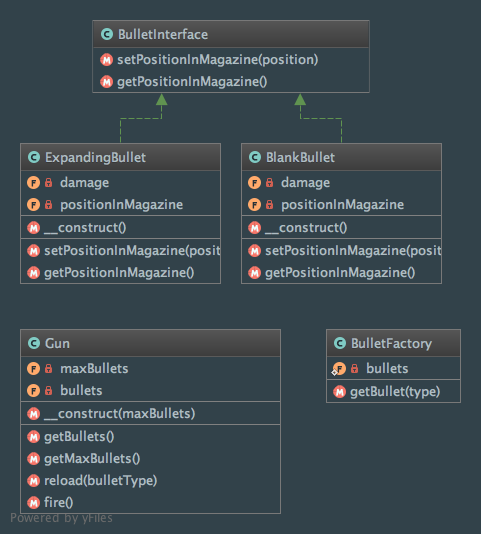Click the class icon beside ExpandingBullet

(x=34, y=157)
